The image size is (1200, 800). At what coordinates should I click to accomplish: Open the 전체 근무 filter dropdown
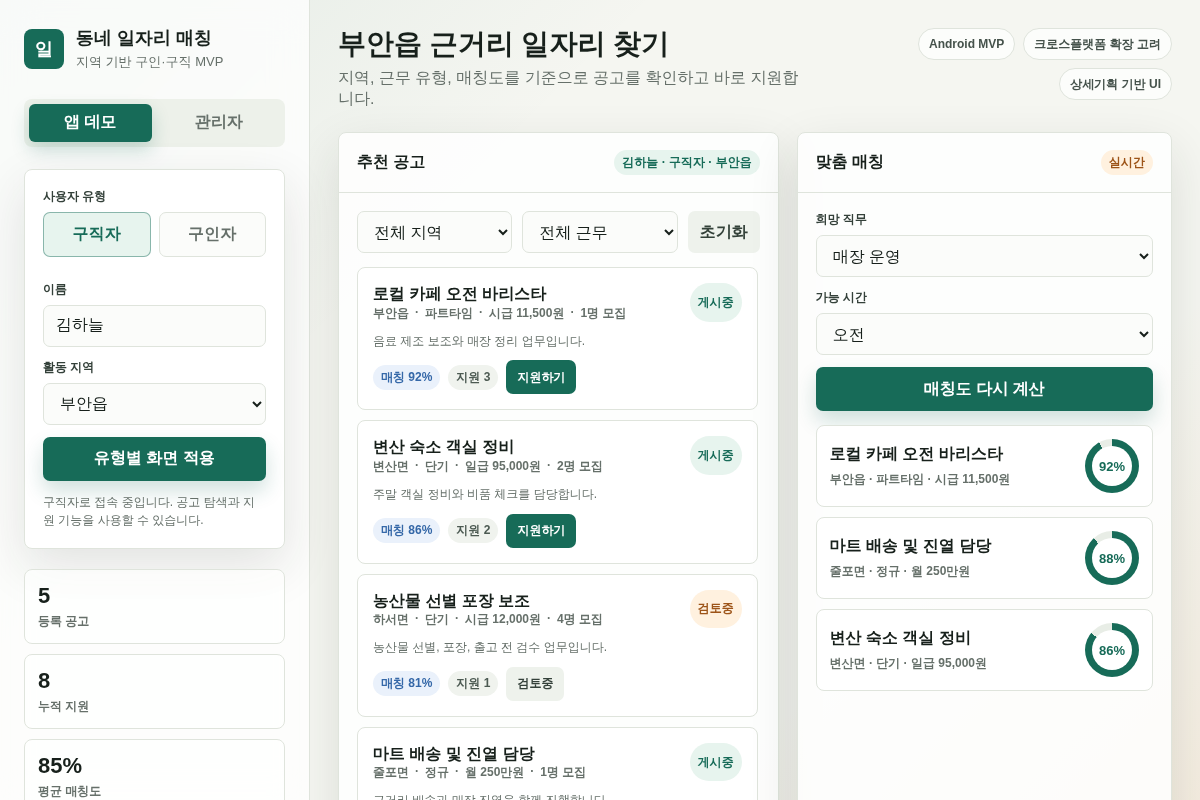600,232
